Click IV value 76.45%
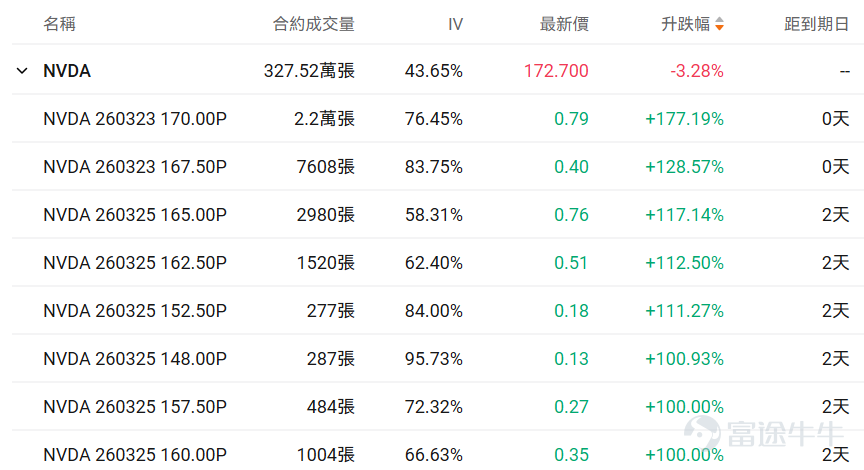 point(434,119)
